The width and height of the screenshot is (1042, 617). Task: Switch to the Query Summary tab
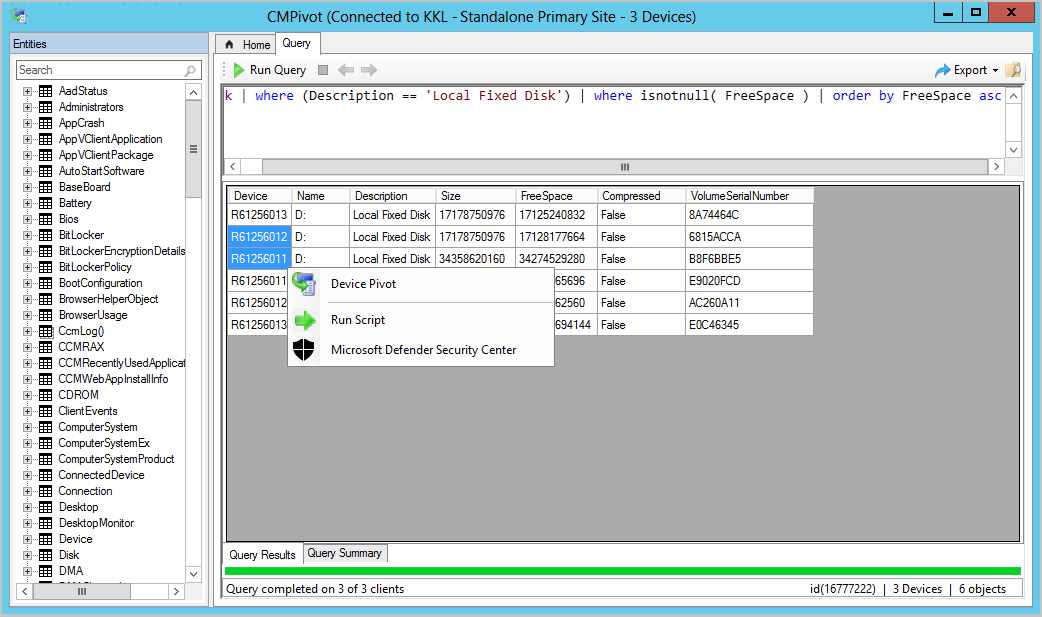coord(344,553)
